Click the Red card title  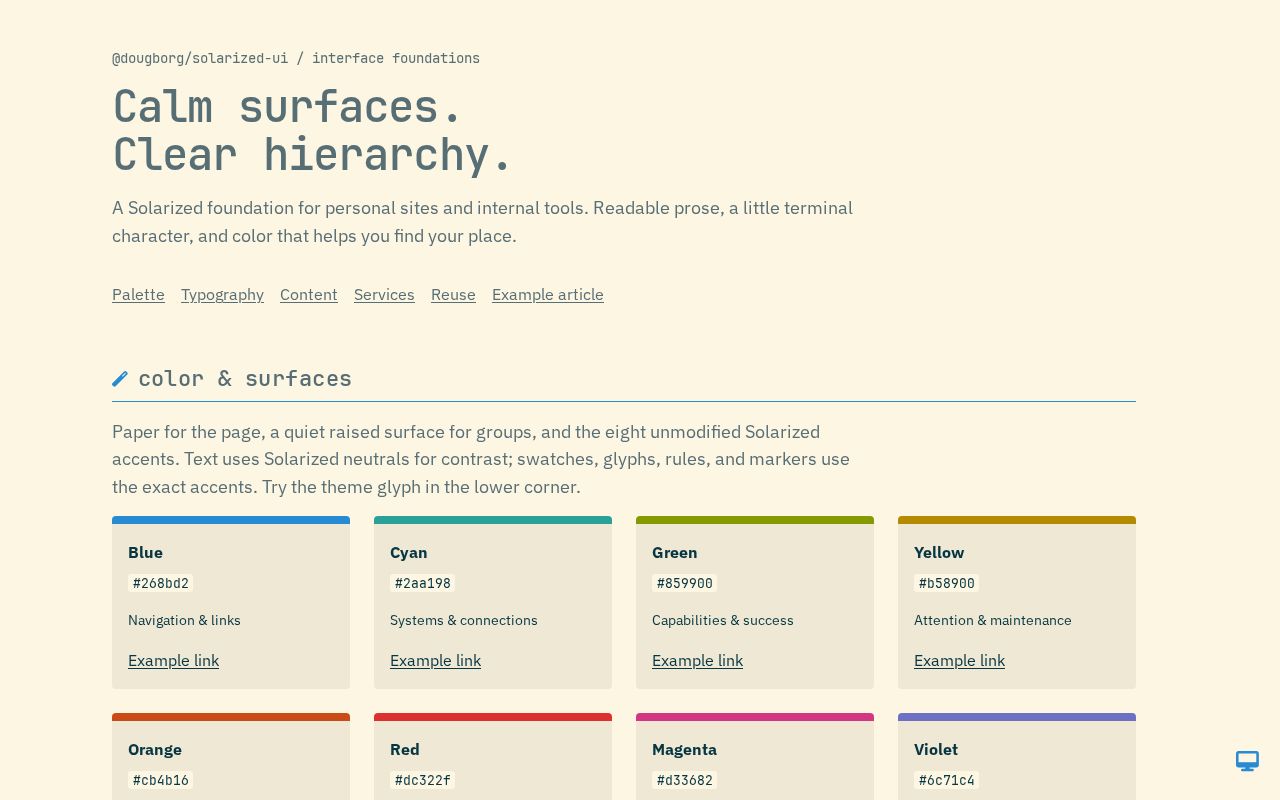pos(404,749)
